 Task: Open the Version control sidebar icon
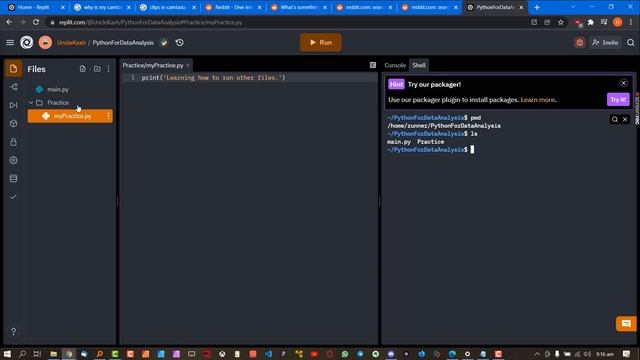coord(13,87)
